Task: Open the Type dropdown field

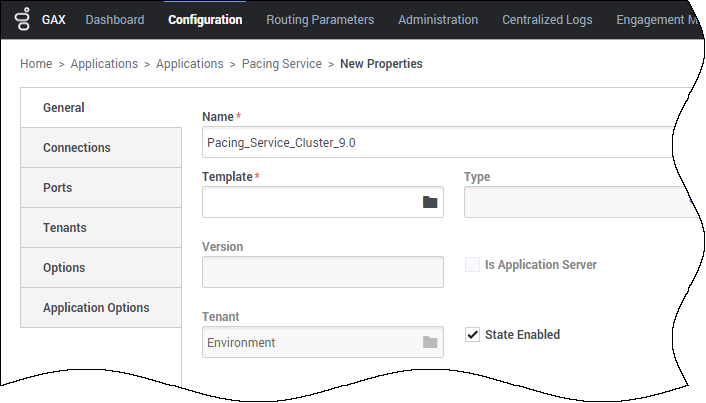Action: 581,202
